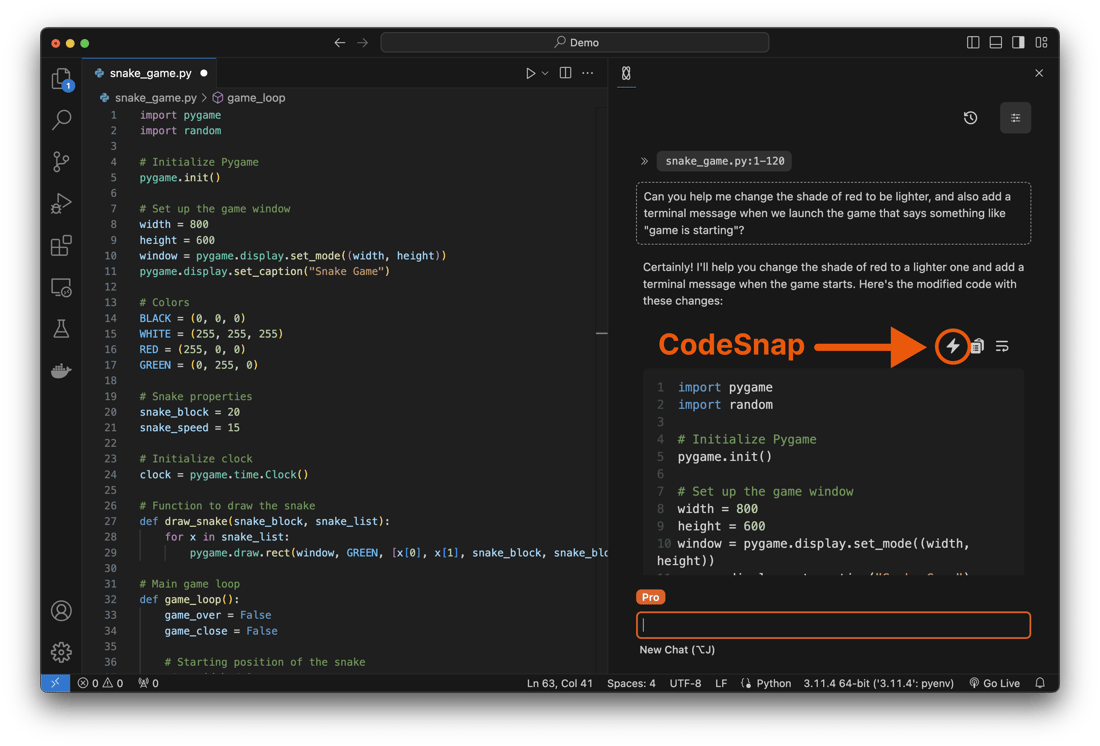This screenshot has width=1100, height=746.
Task: Click the GREEN = (0, 255, 0) code line
Action: point(199,365)
